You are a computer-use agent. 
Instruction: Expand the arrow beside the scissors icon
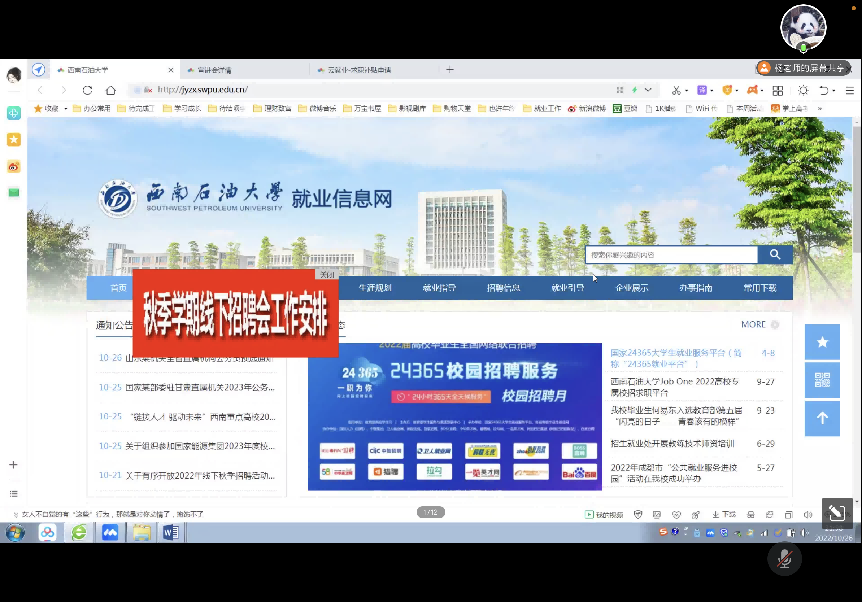[687, 91]
